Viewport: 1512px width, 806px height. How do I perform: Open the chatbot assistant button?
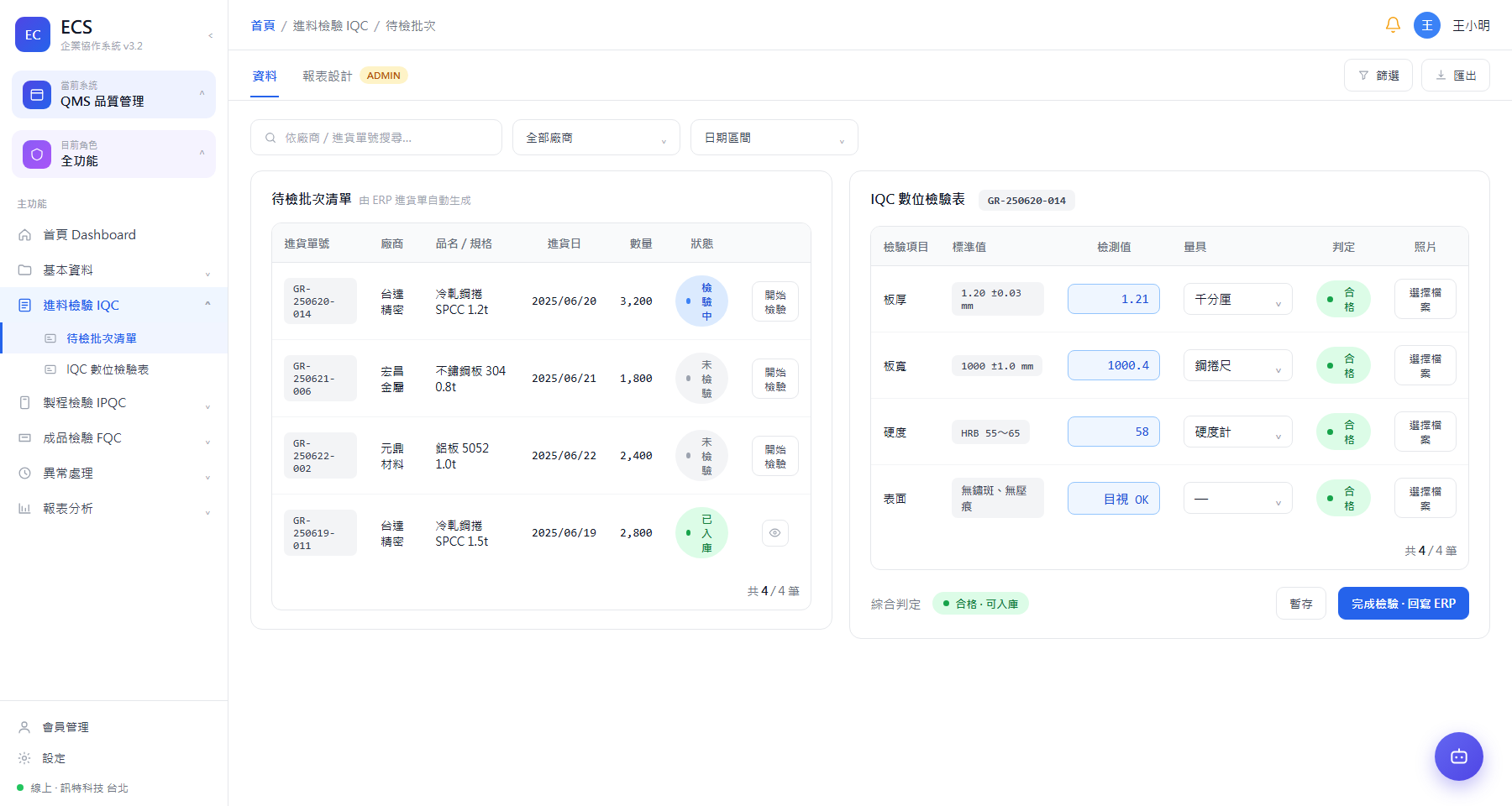click(x=1458, y=756)
